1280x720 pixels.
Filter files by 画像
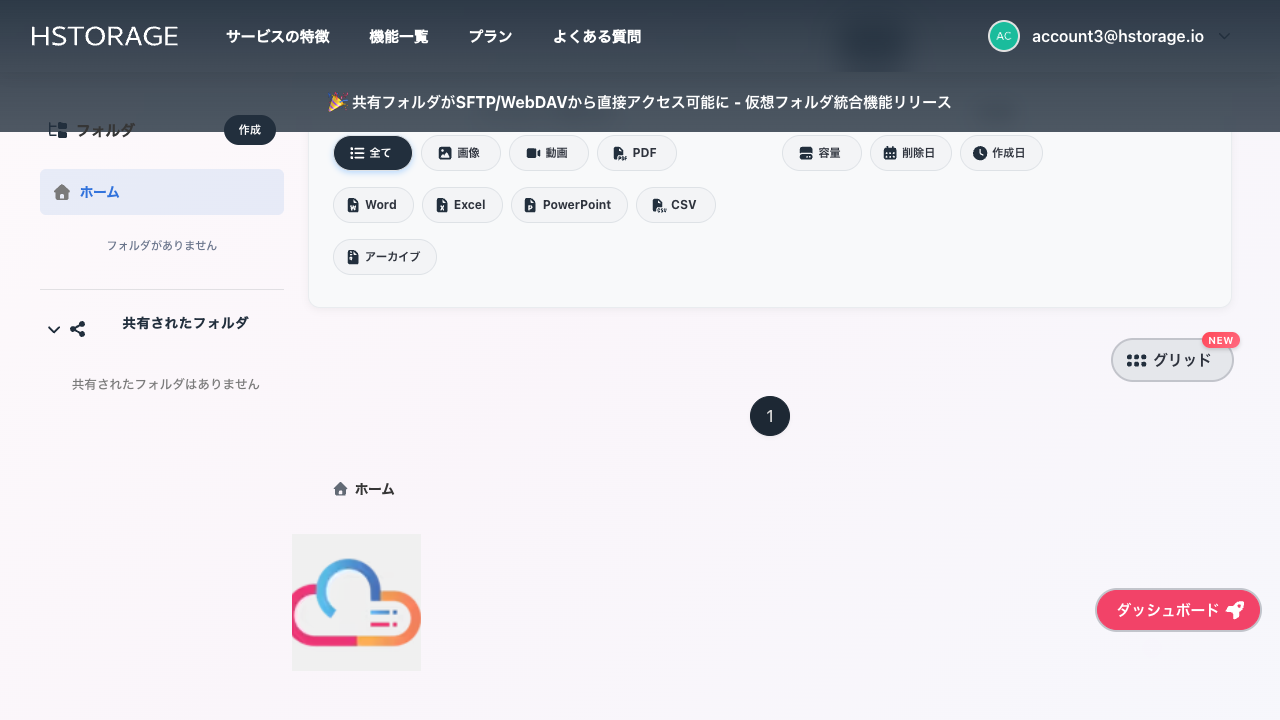[x=460, y=153]
